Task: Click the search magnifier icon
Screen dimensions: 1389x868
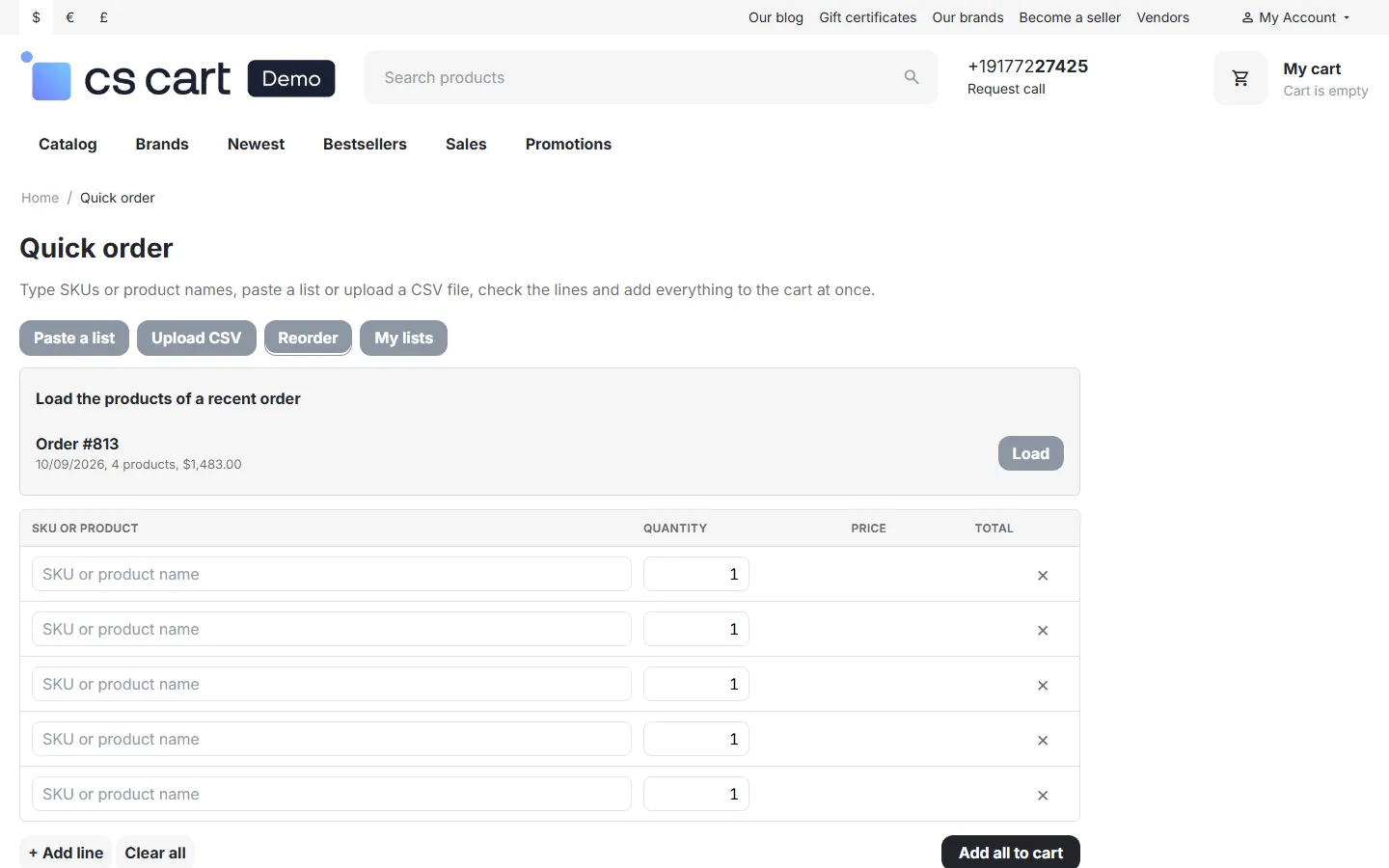Action: (x=912, y=77)
